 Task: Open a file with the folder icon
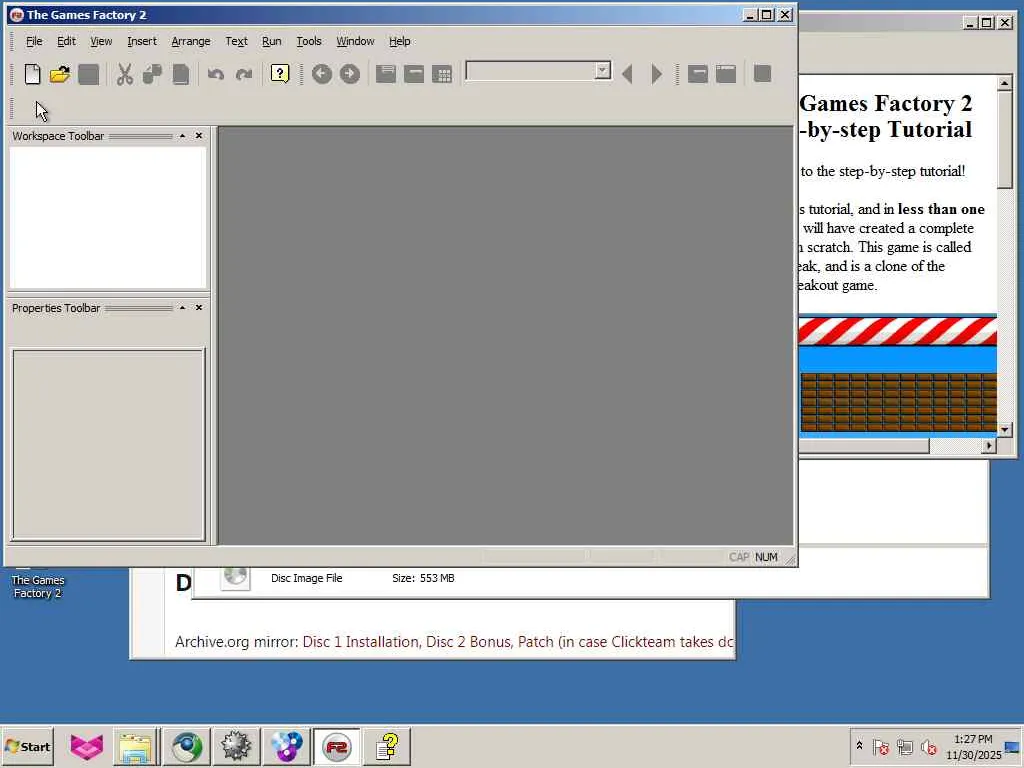point(59,74)
